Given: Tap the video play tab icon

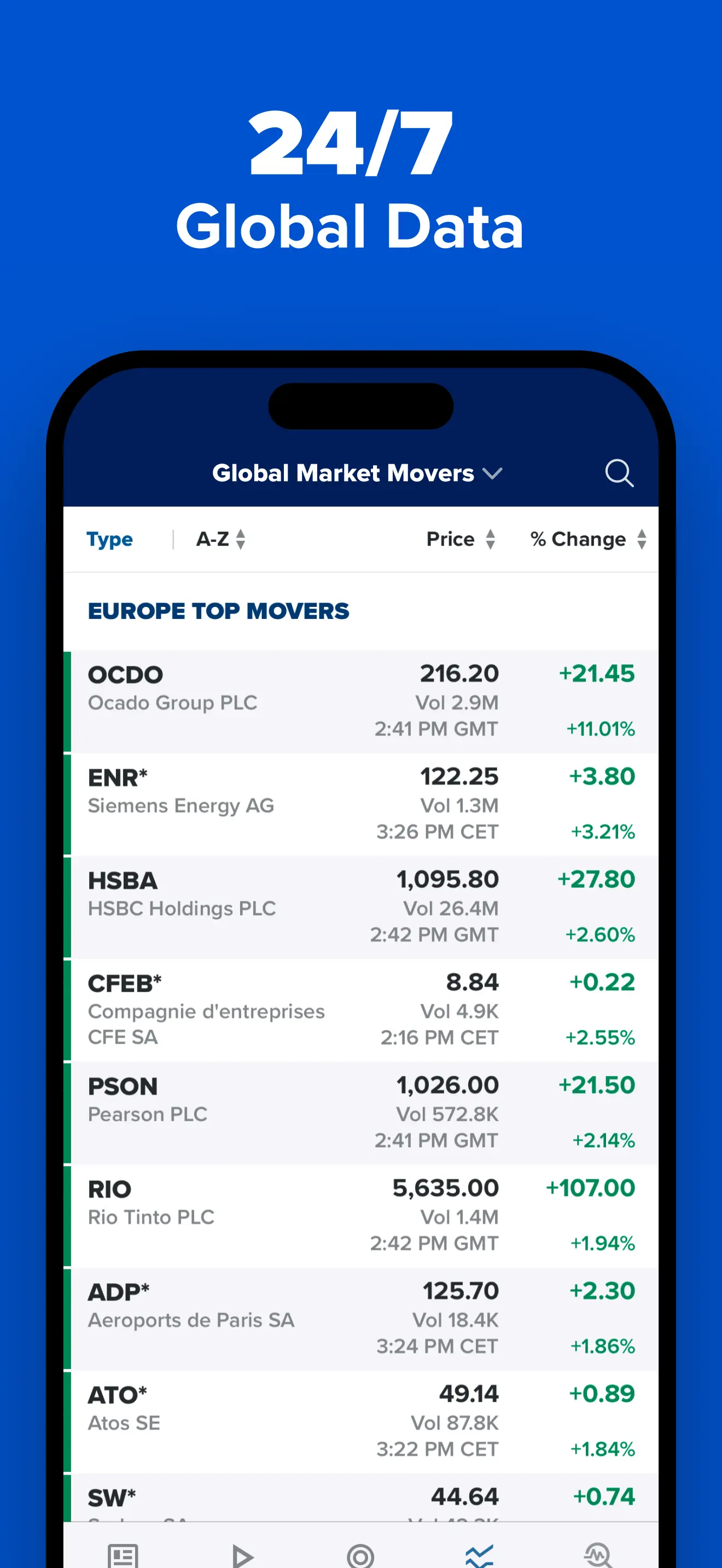Looking at the screenshot, I should point(242,1556).
